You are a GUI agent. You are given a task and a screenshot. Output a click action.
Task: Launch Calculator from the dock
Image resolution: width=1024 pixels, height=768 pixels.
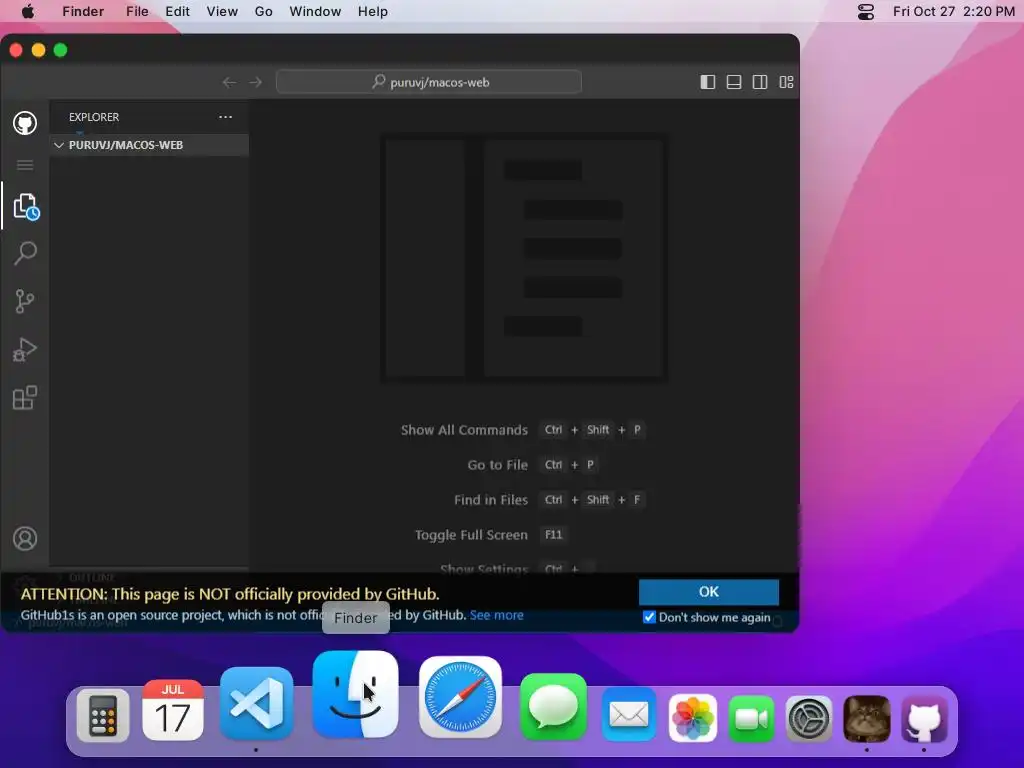103,716
